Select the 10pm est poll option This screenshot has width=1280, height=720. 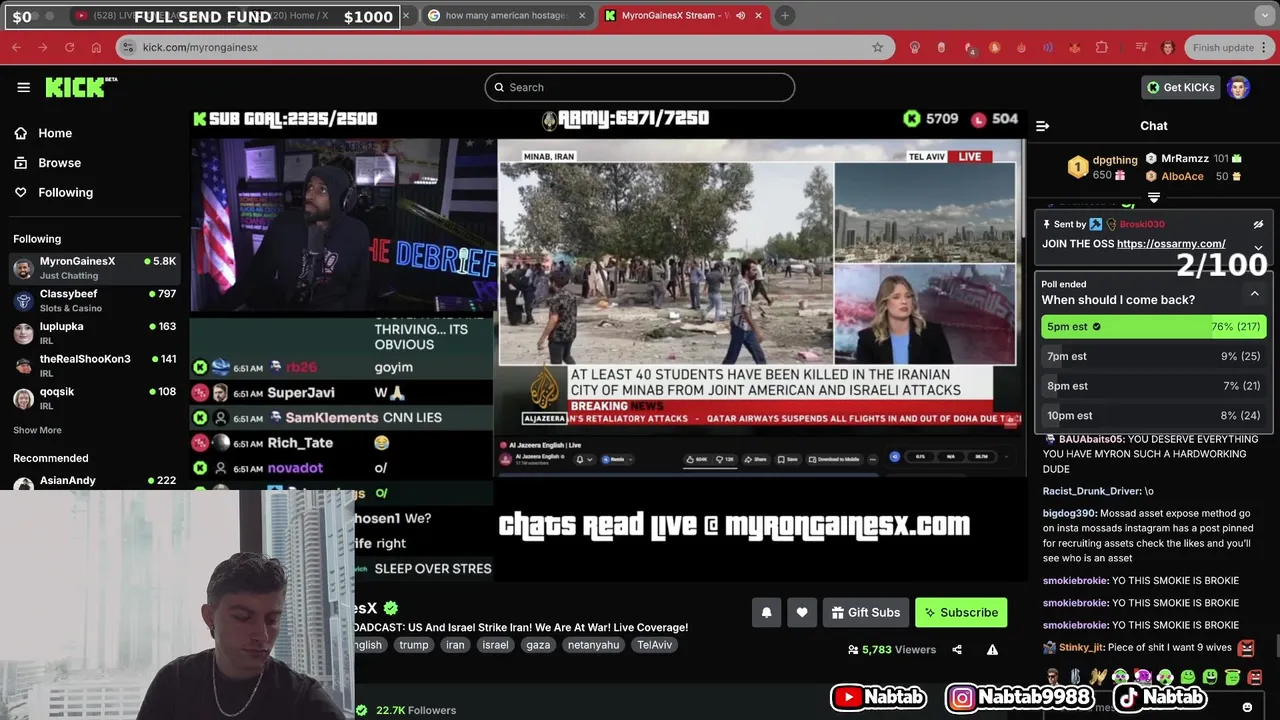point(1154,415)
